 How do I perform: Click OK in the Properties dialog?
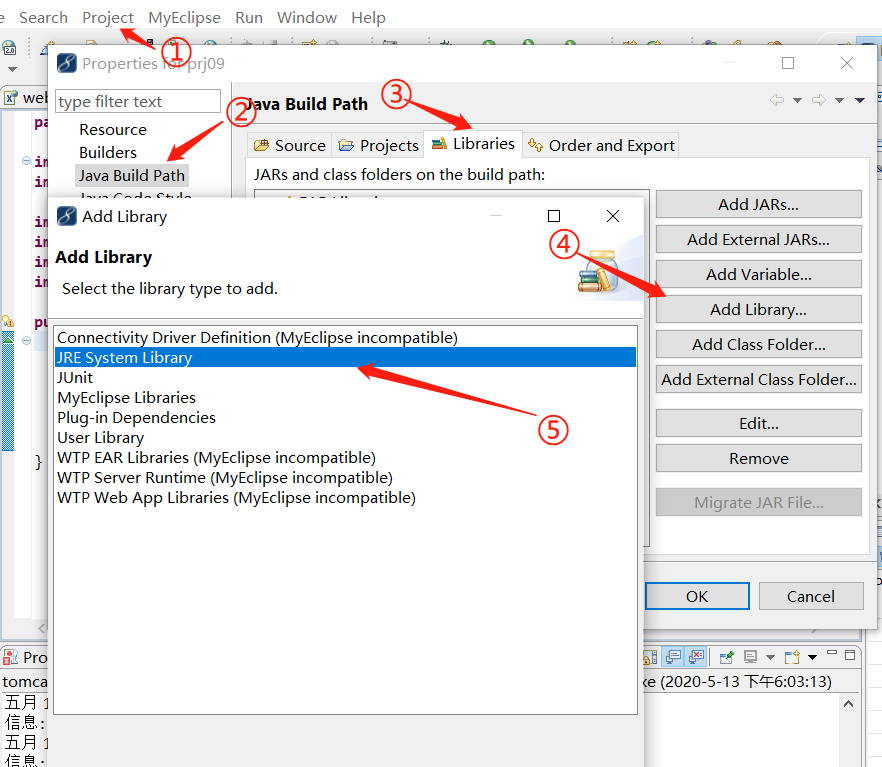pos(697,596)
